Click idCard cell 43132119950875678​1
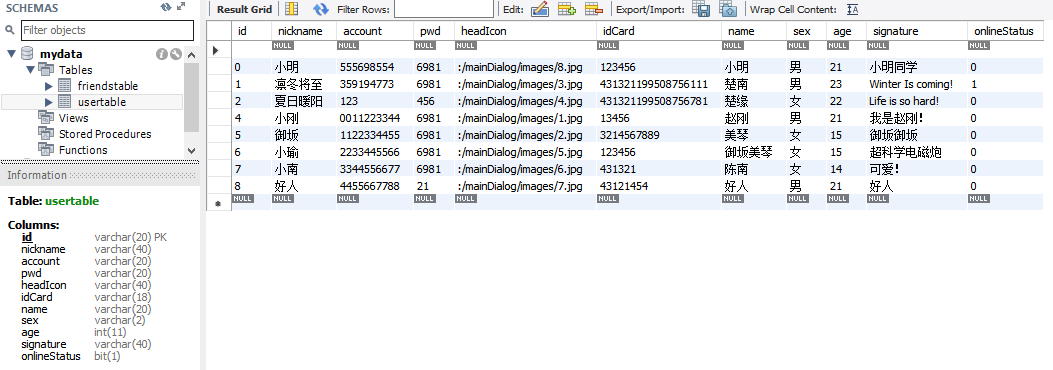 [658, 101]
